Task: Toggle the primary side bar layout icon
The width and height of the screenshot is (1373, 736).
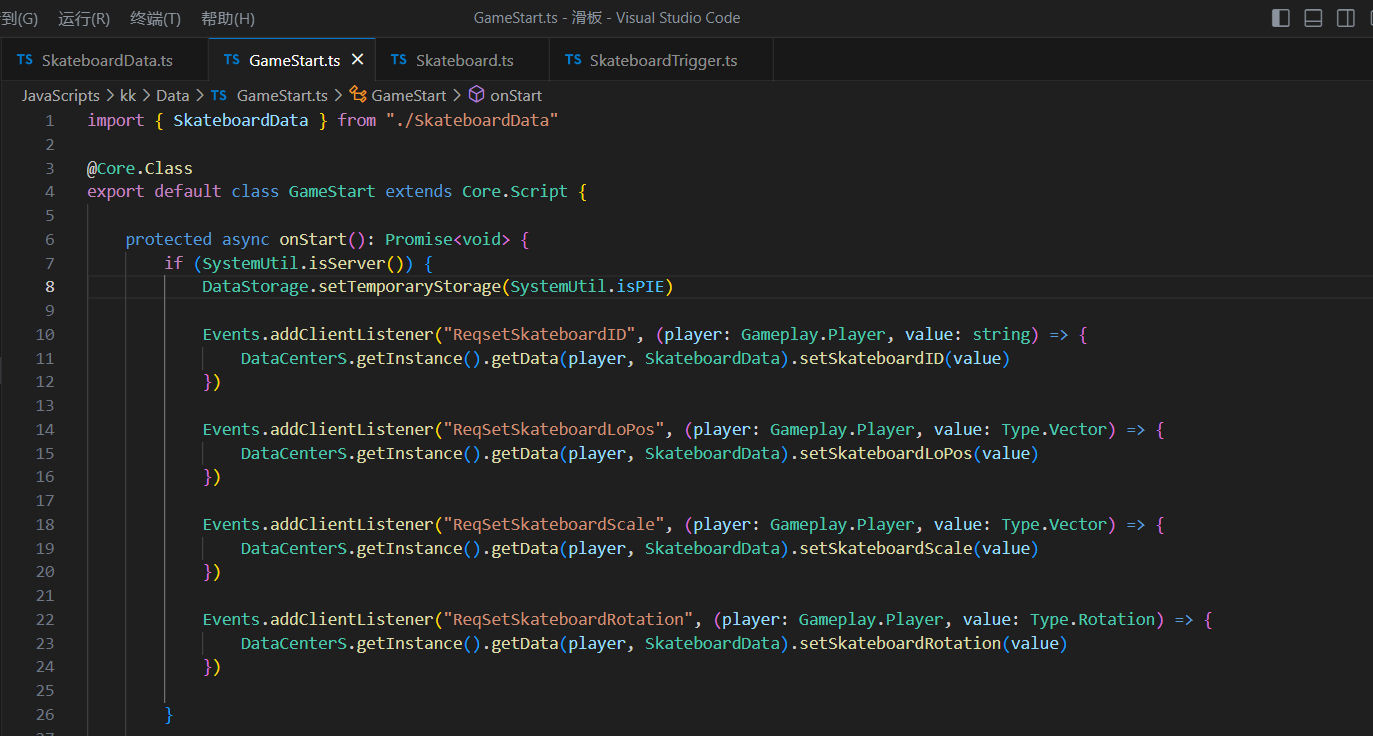Action: [x=1281, y=18]
